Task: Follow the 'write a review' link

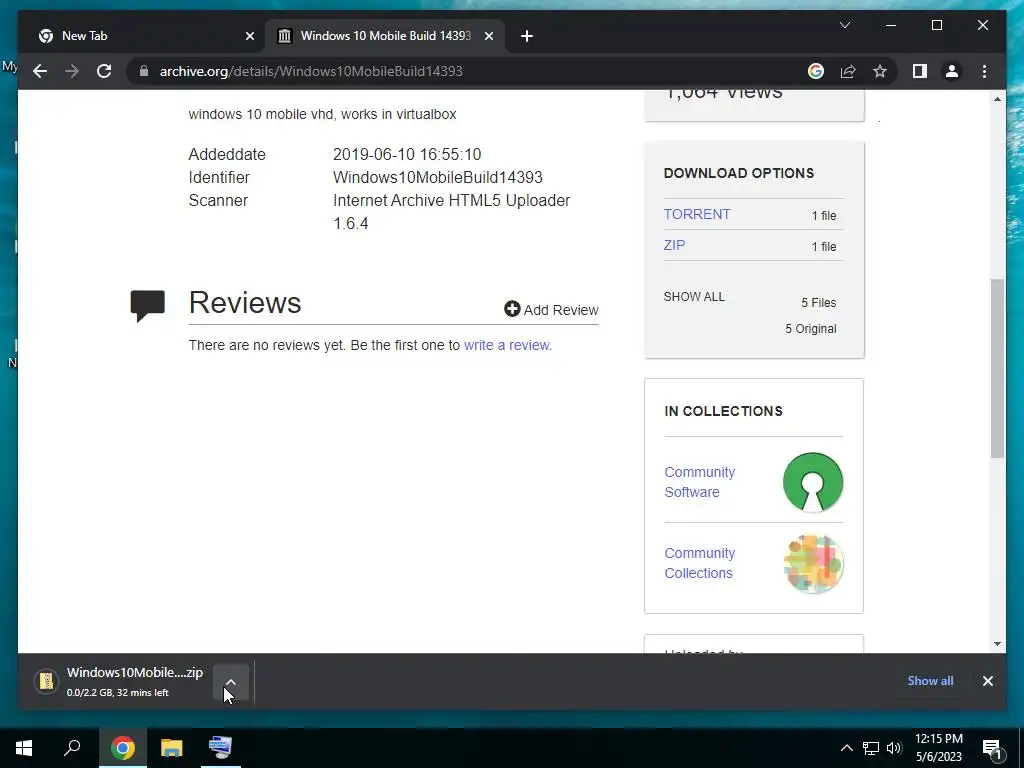Action: (x=506, y=345)
